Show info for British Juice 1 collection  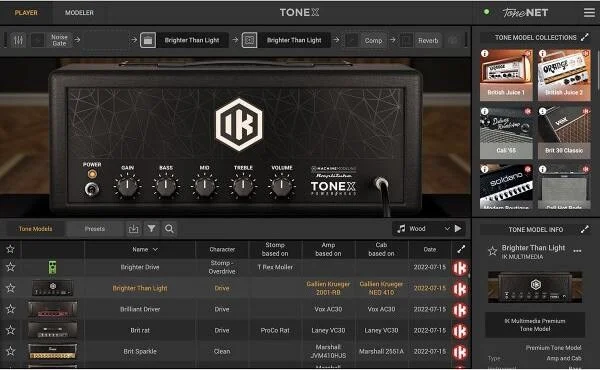point(485,54)
